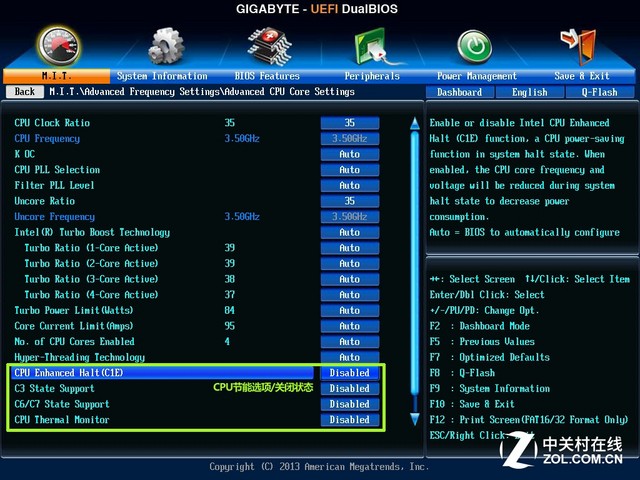Screen dimensions: 640x480
Task: Toggle C6/C7 State Support Disabled value
Action: [350, 404]
